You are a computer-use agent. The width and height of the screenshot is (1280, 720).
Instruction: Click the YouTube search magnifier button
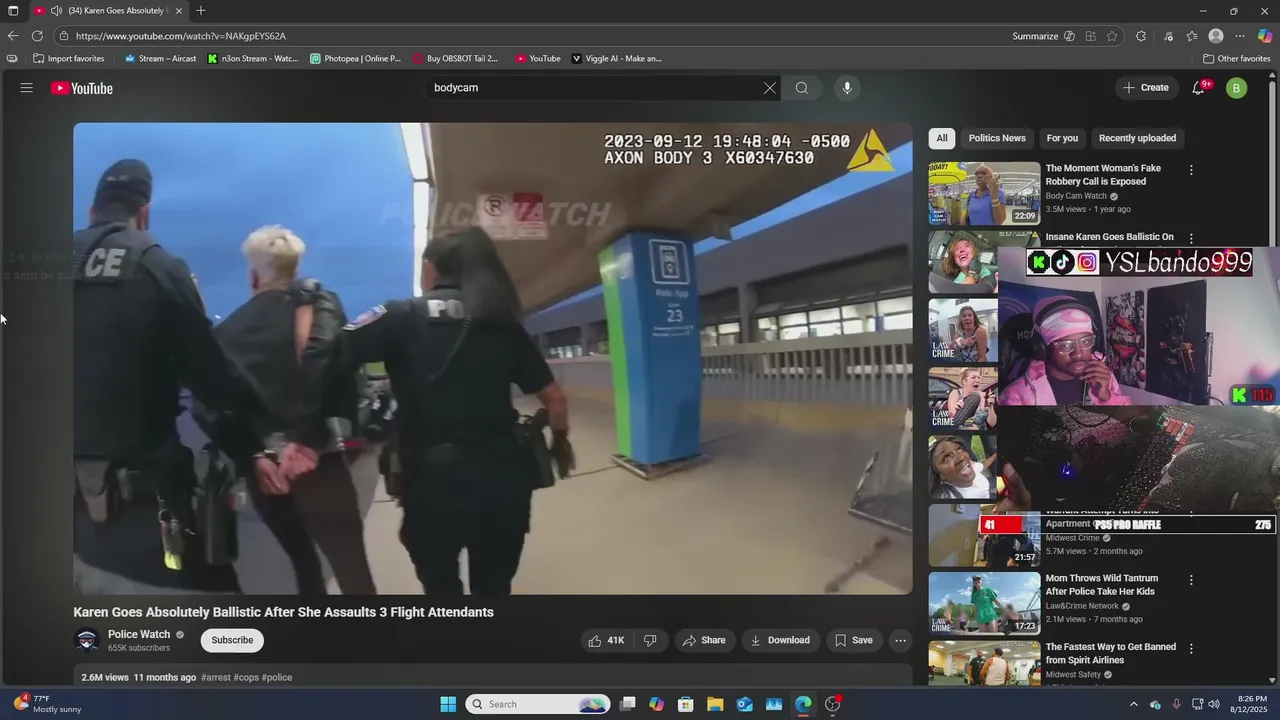click(x=802, y=88)
